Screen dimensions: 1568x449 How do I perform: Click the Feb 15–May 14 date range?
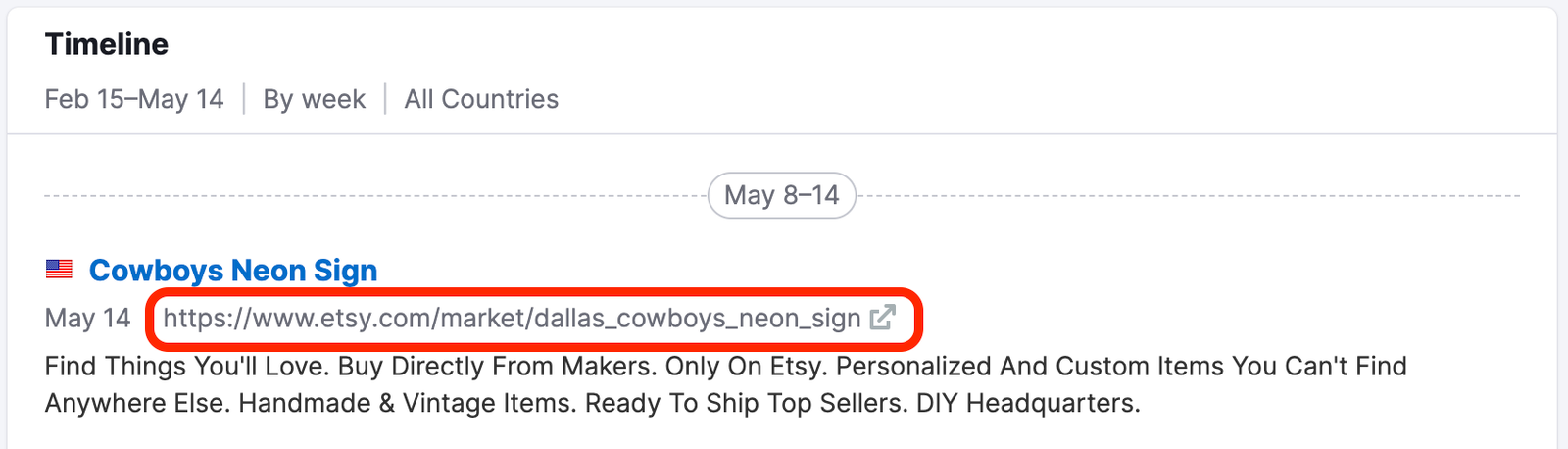click(134, 99)
